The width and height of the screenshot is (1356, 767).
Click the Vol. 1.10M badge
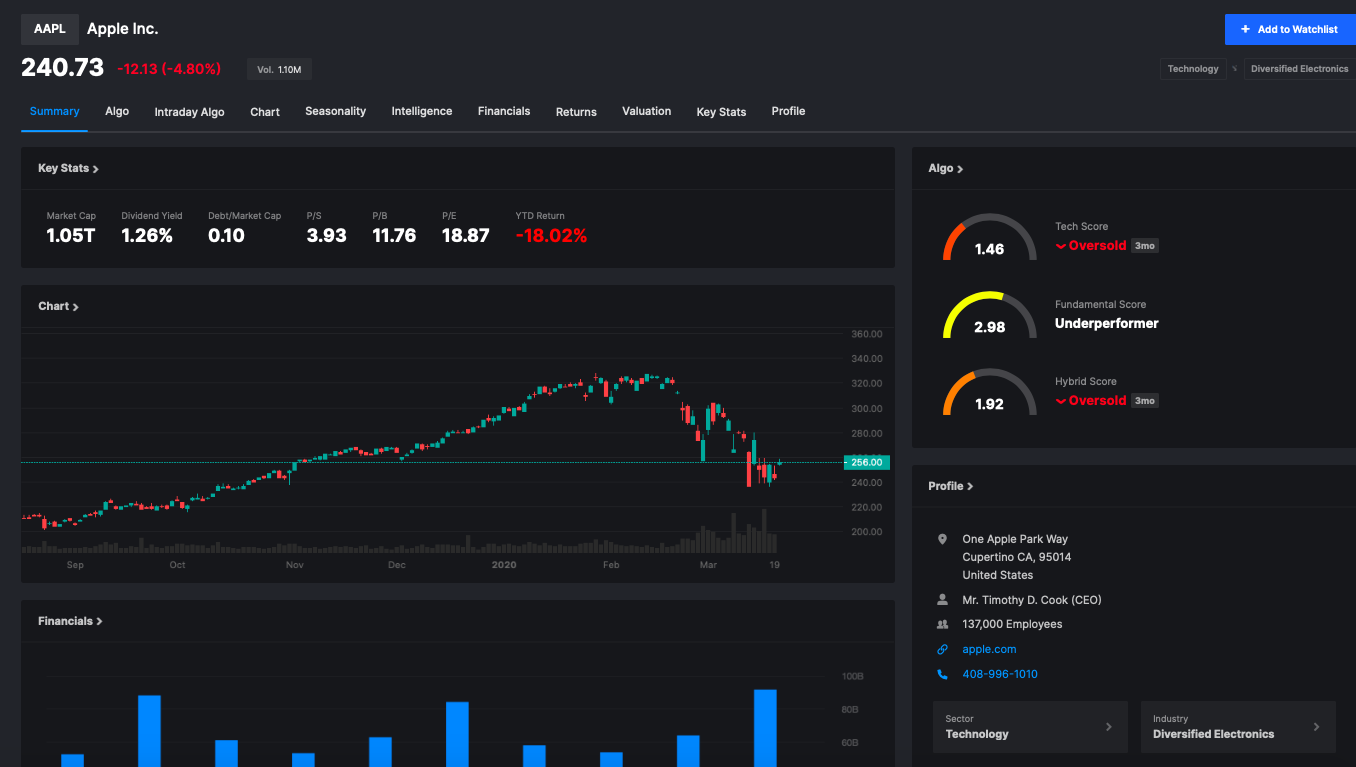[x=279, y=69]
